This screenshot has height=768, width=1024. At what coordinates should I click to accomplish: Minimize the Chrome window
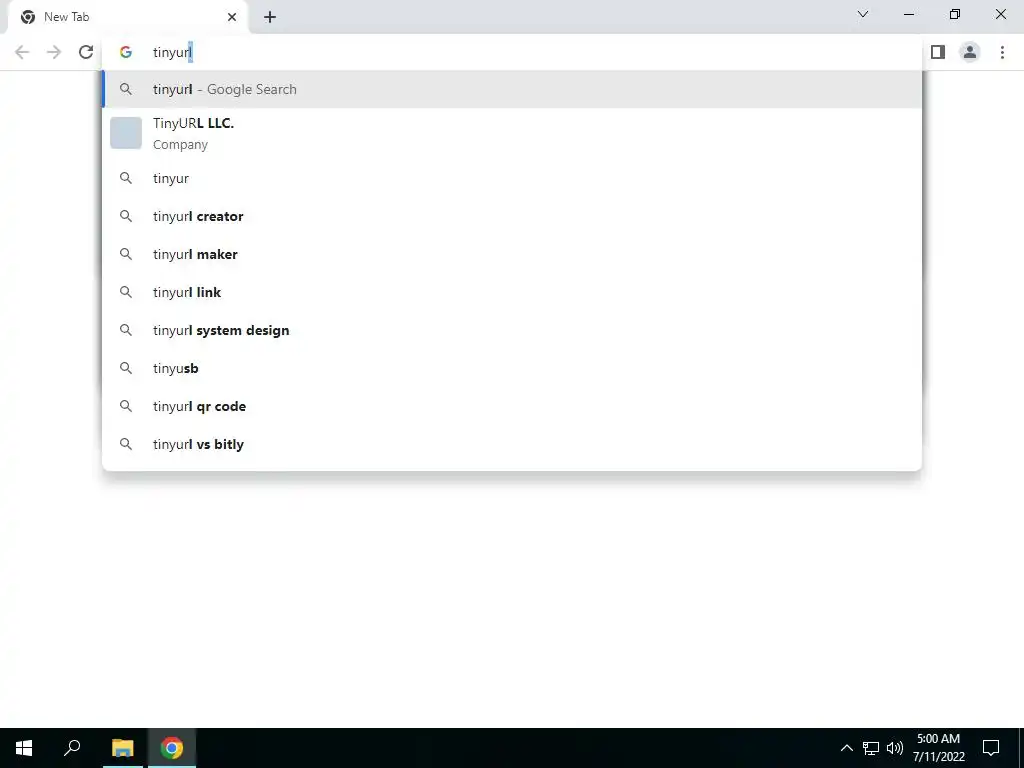click(909, 14)
